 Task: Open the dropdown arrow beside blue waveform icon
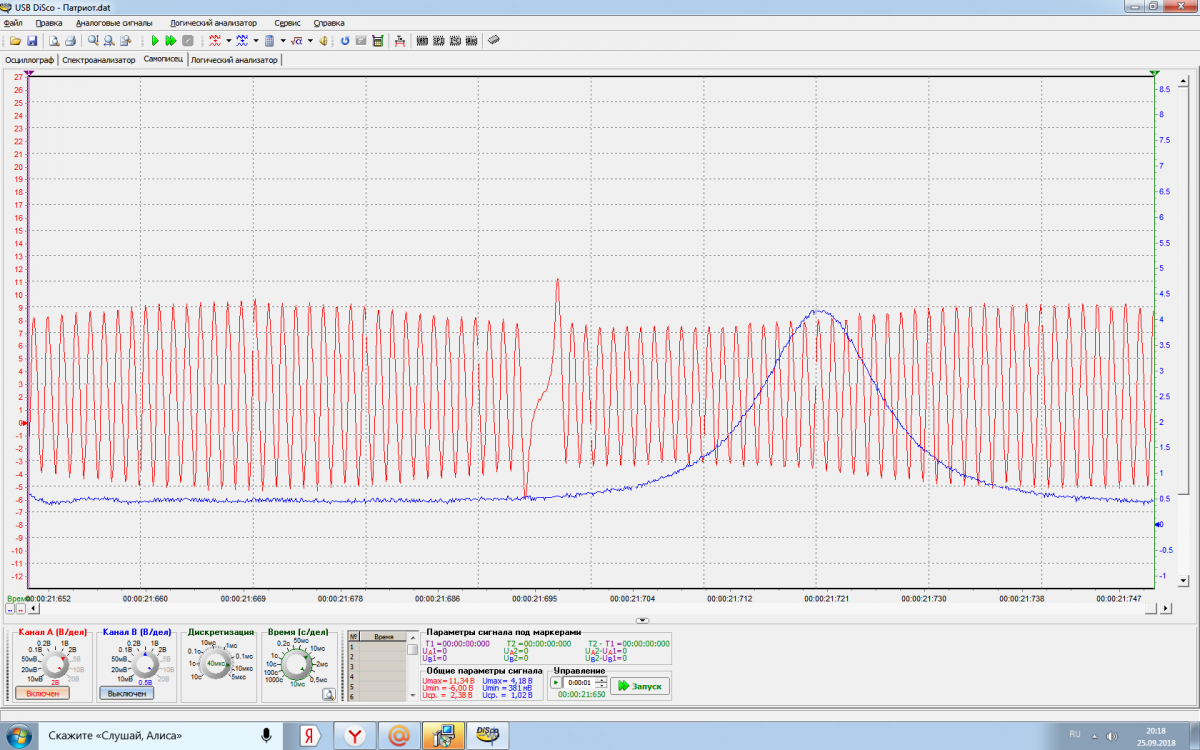tap(256, 41)
